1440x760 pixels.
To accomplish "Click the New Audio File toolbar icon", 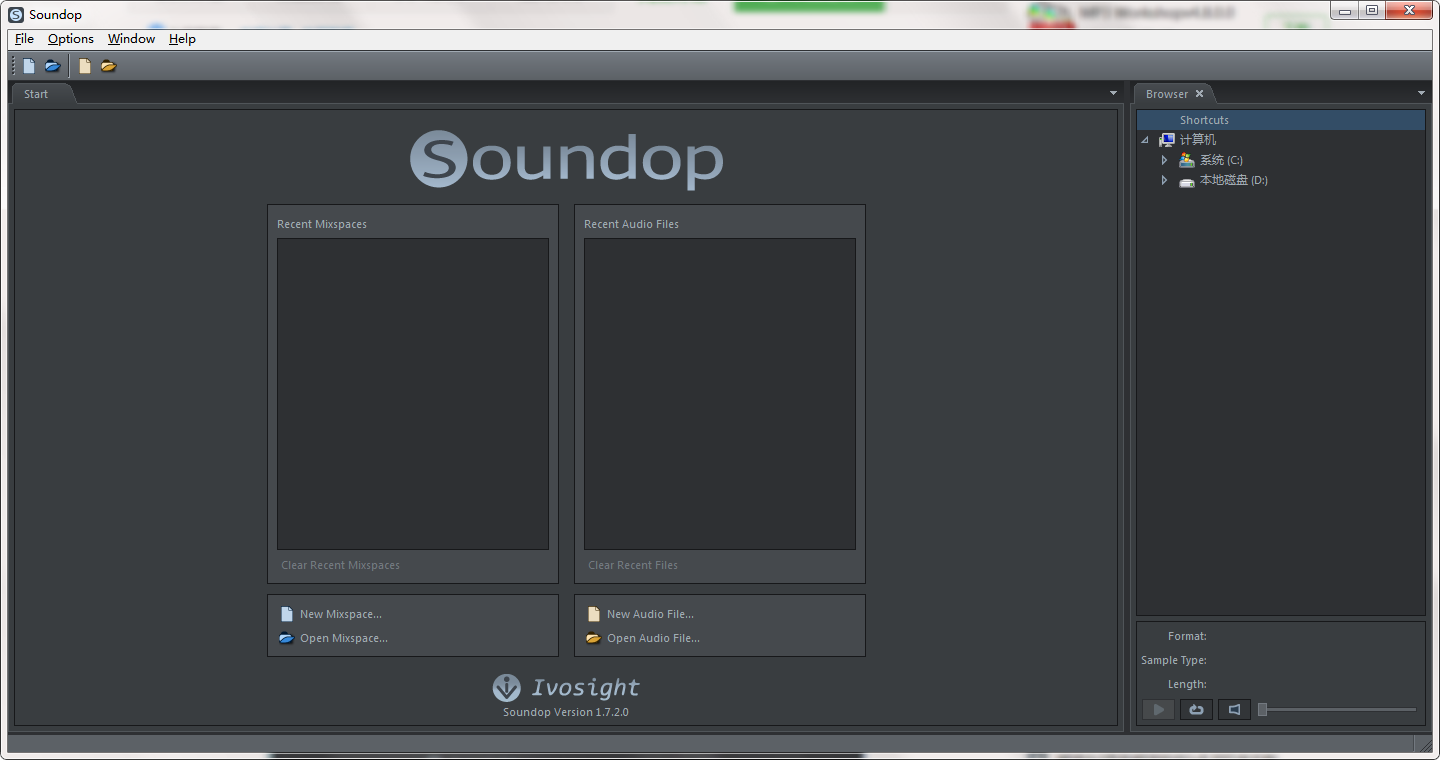I will click(x=85, y=66).
